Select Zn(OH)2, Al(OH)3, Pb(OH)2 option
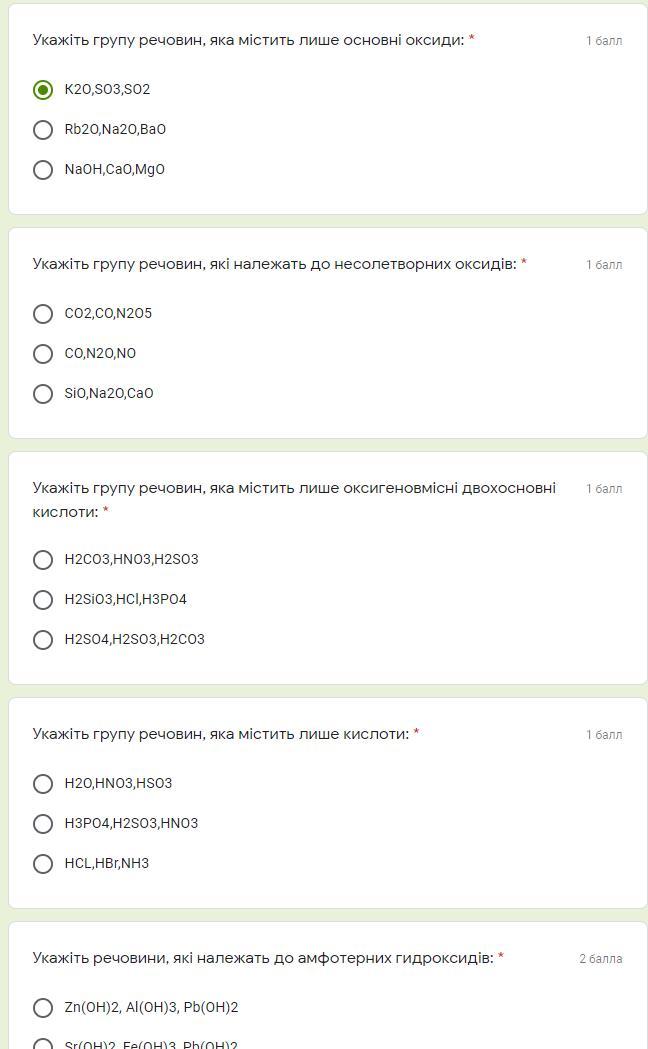 [43, 1008]
